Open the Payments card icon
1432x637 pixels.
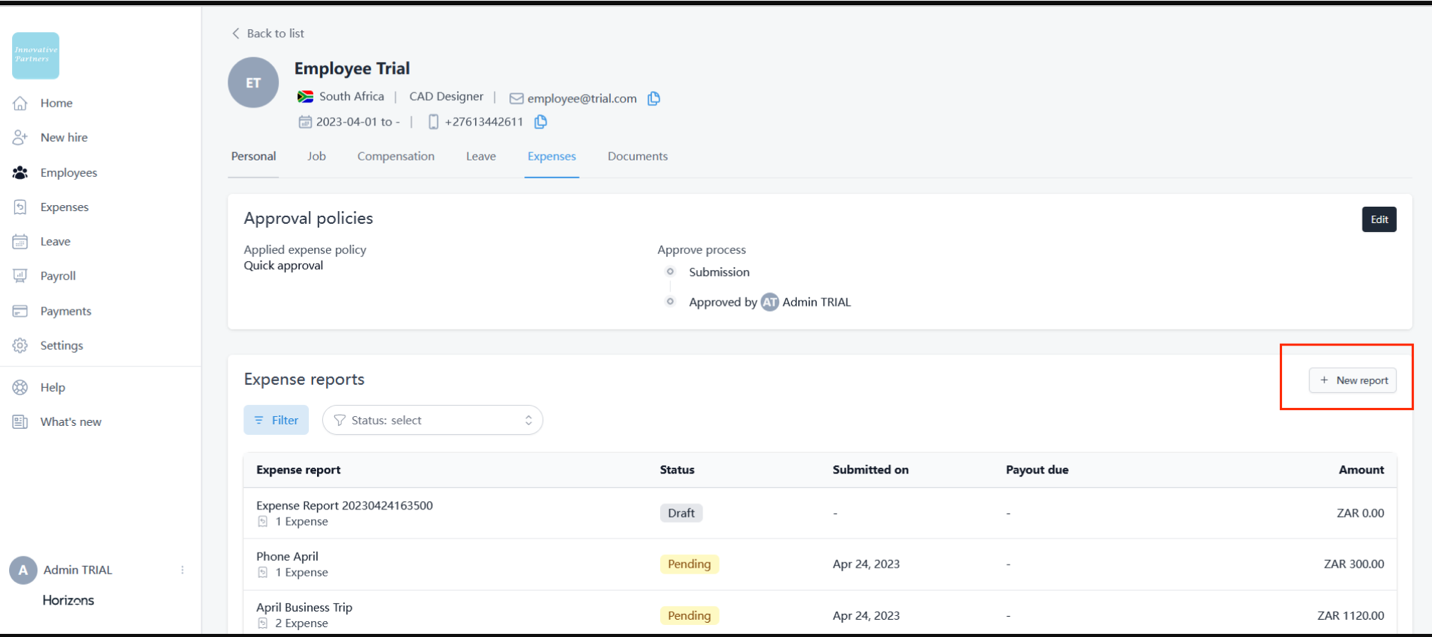pos(20,311)
